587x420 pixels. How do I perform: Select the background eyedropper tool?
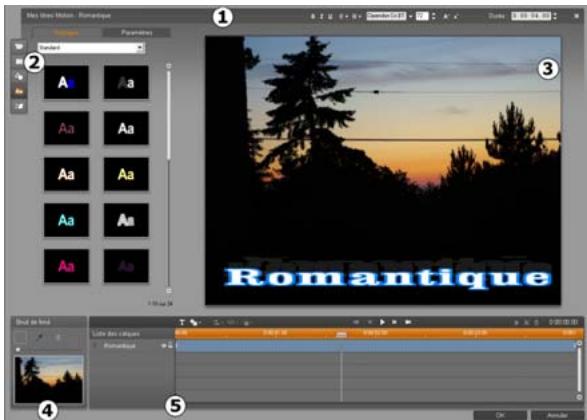pyautogui.click(x=39, y=337)
